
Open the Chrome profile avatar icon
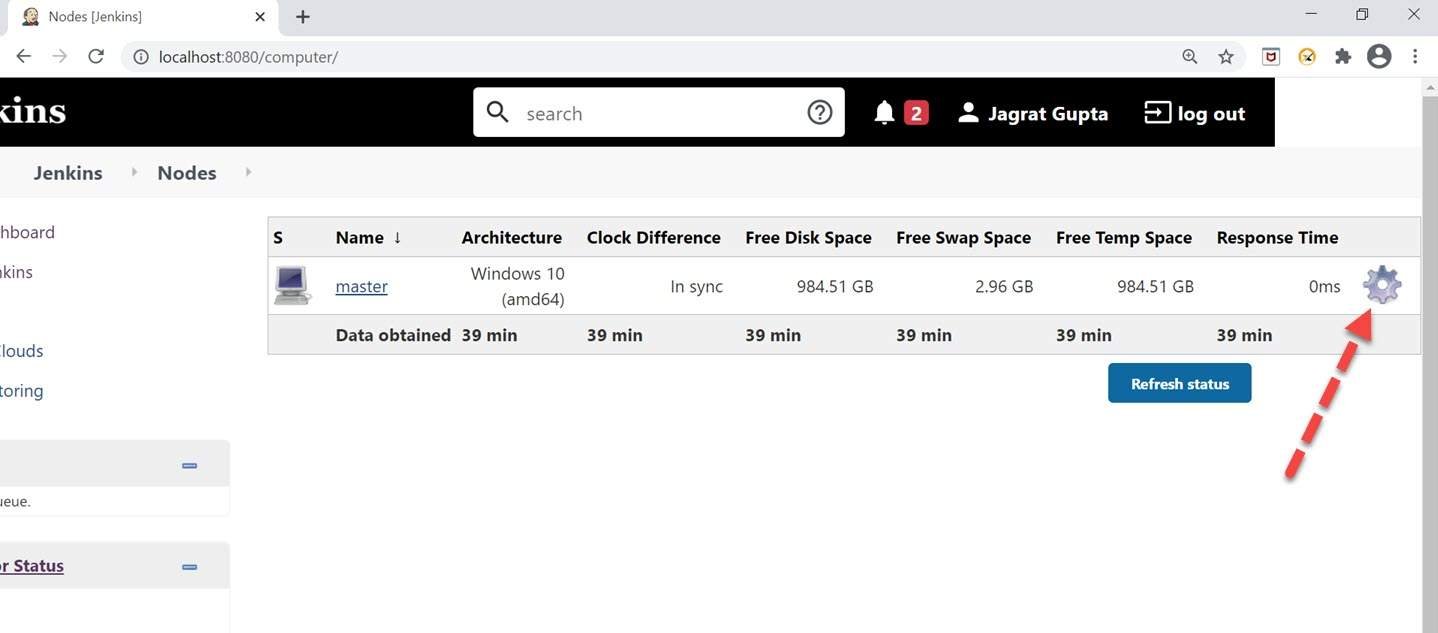coord(1379,57)
